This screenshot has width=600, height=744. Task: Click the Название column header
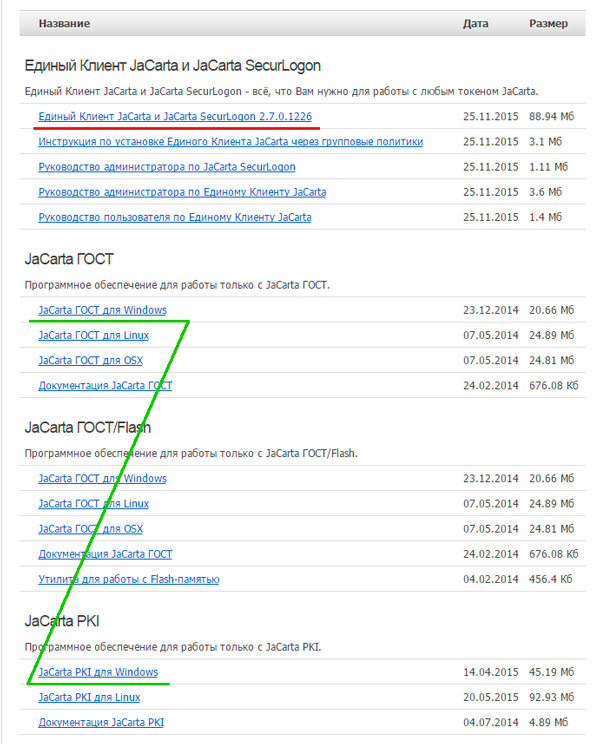click(65, 24)
